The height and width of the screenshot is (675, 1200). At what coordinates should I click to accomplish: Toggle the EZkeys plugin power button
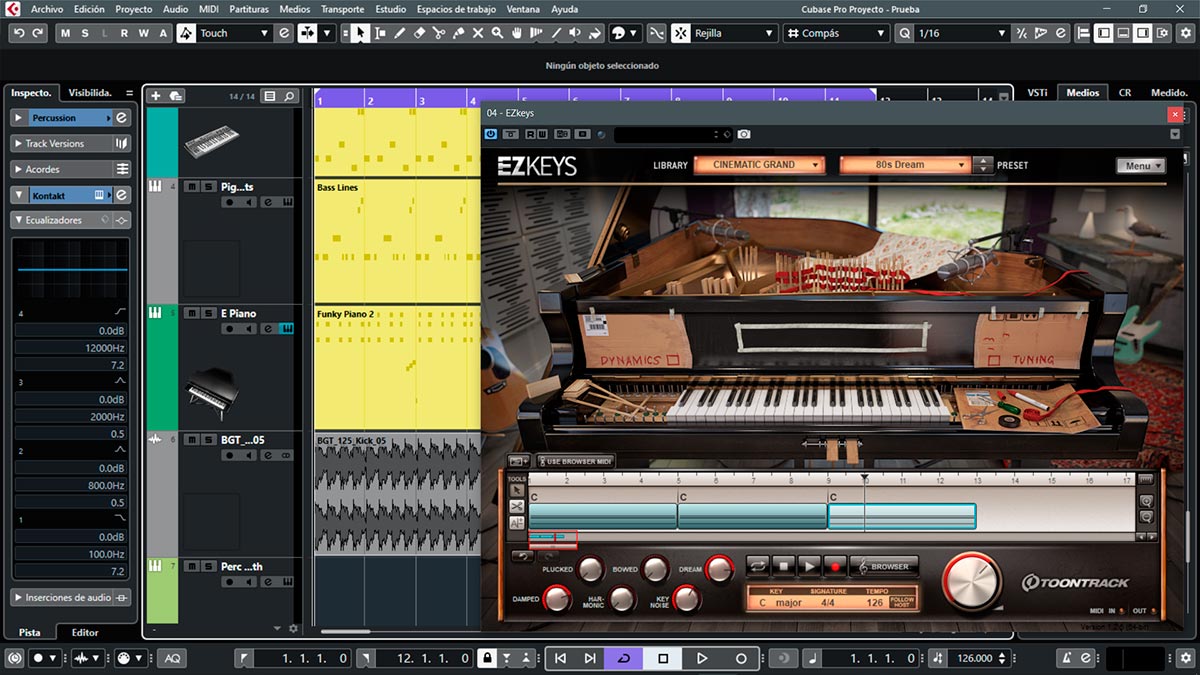click(491, 134)
